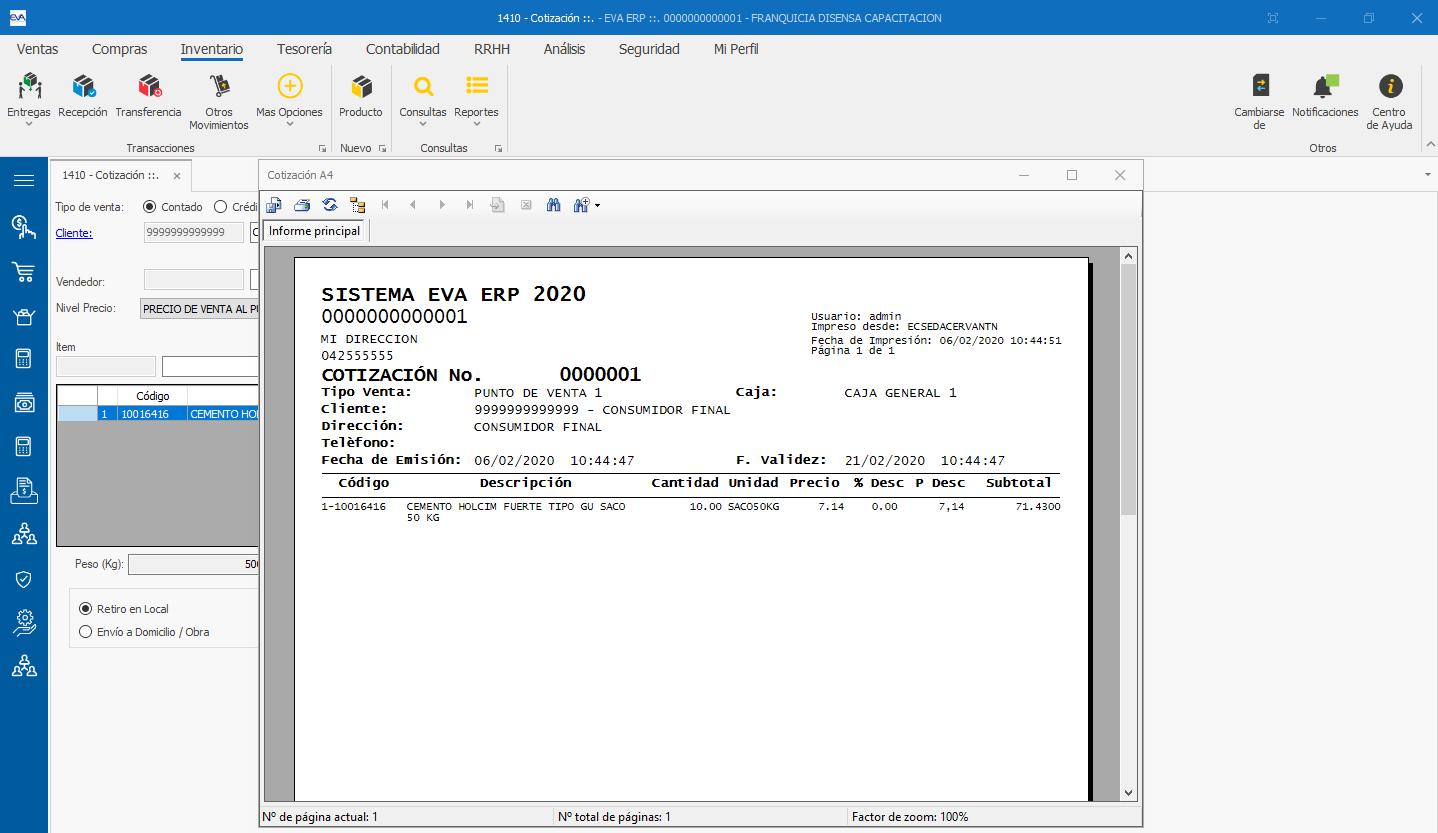Expand the Entregas dropdown
This screenshot has width=1438, height=833.
point(29,124)
